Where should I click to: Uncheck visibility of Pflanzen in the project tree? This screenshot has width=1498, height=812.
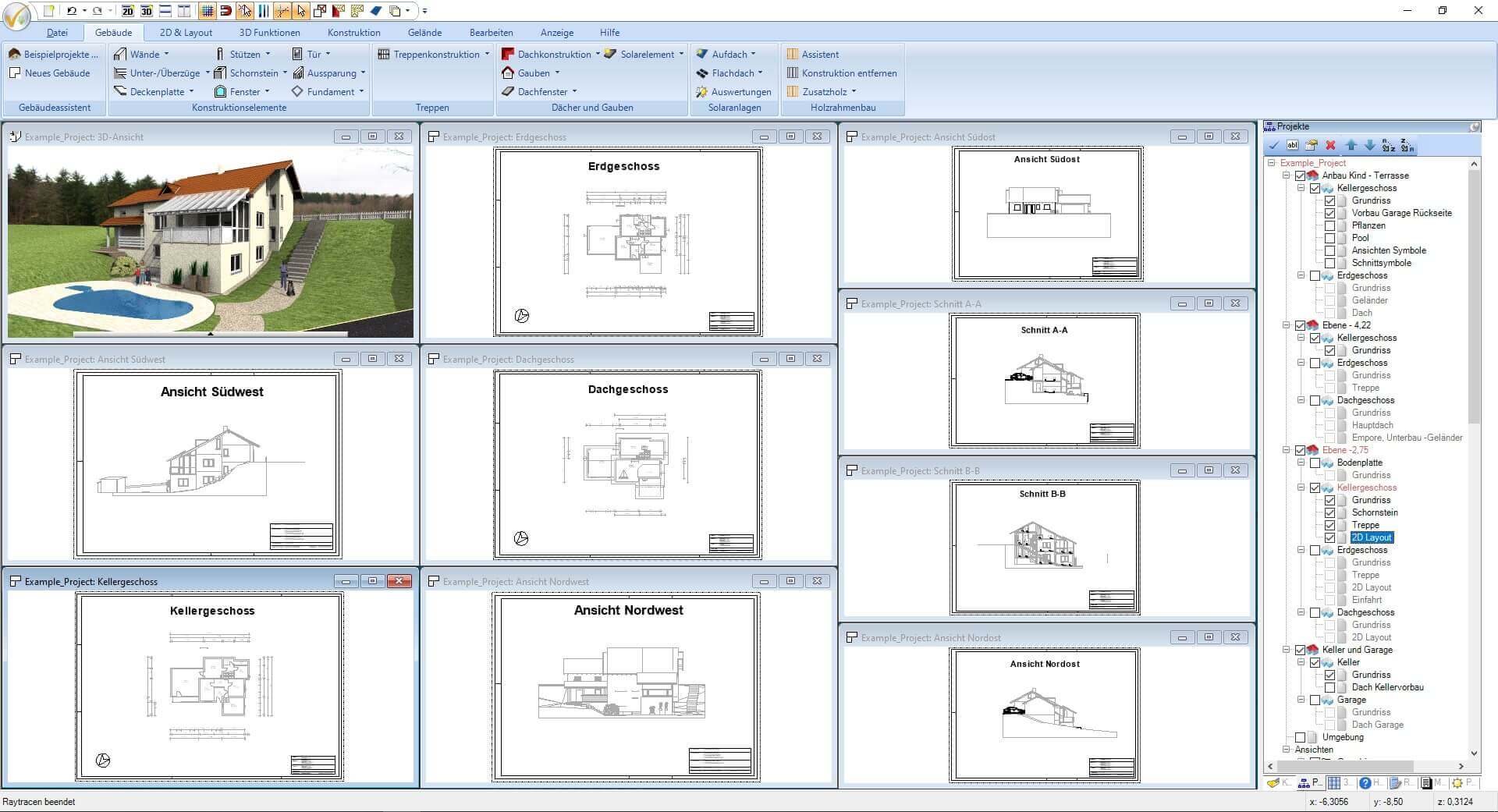[1331, 225]
